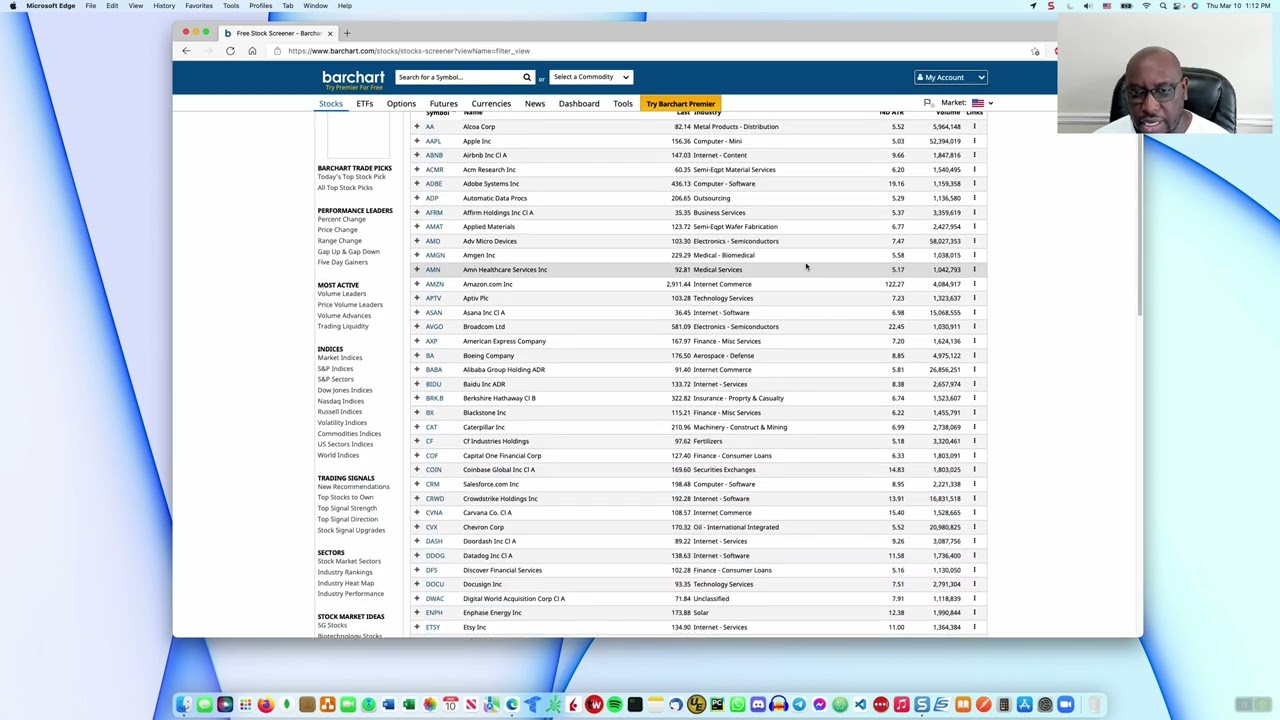Open the Currencies navigation tab
The height and width of the screenshot is (720, 1280).
(x=491, y=104)
